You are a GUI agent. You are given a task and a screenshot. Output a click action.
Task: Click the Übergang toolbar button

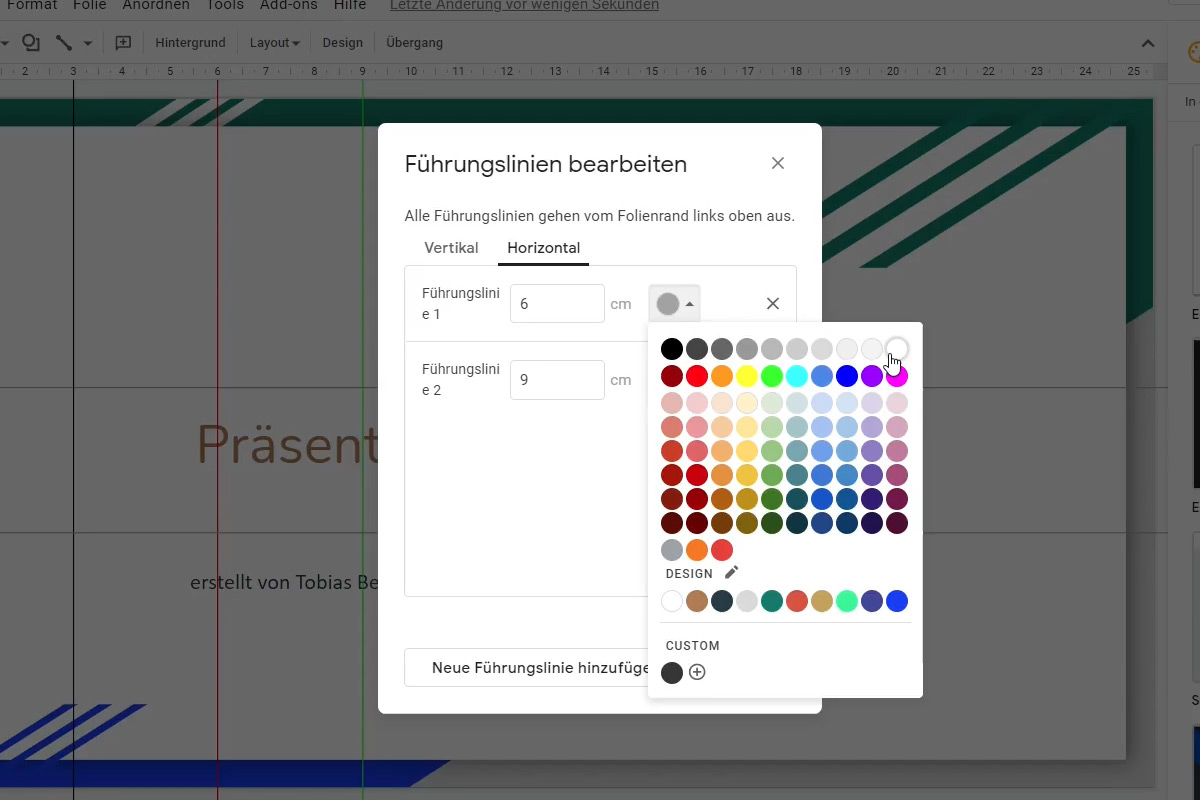(x=414, y=43)
